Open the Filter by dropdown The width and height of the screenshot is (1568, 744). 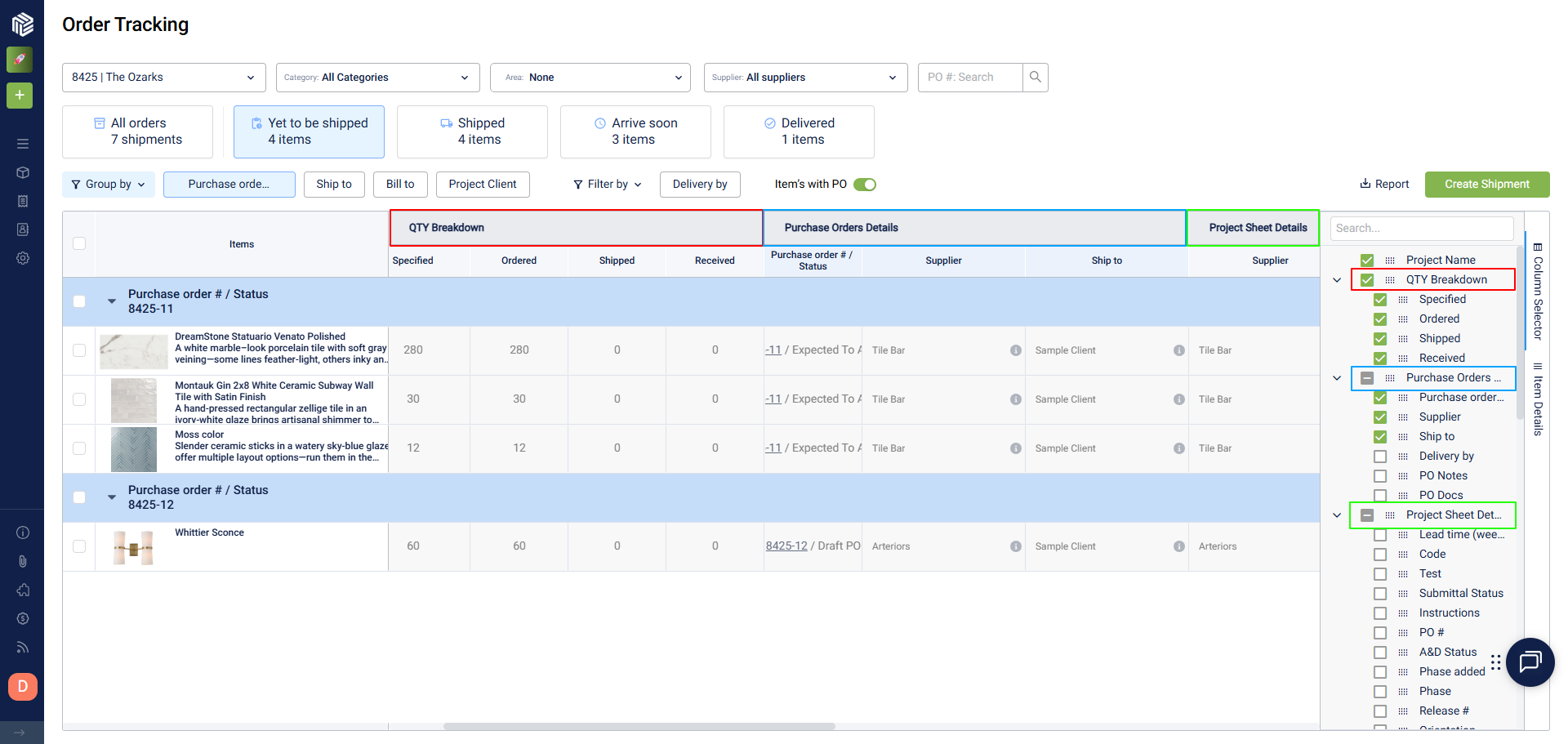(608, 185)
